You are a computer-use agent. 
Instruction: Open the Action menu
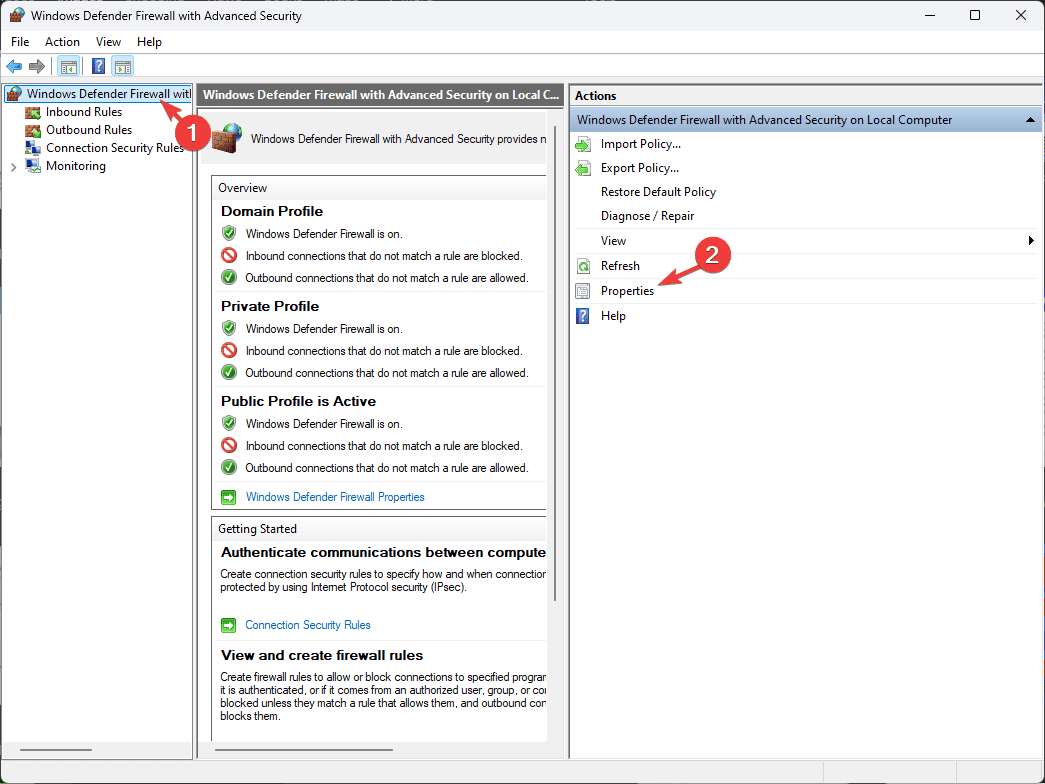tap(62, 41)
